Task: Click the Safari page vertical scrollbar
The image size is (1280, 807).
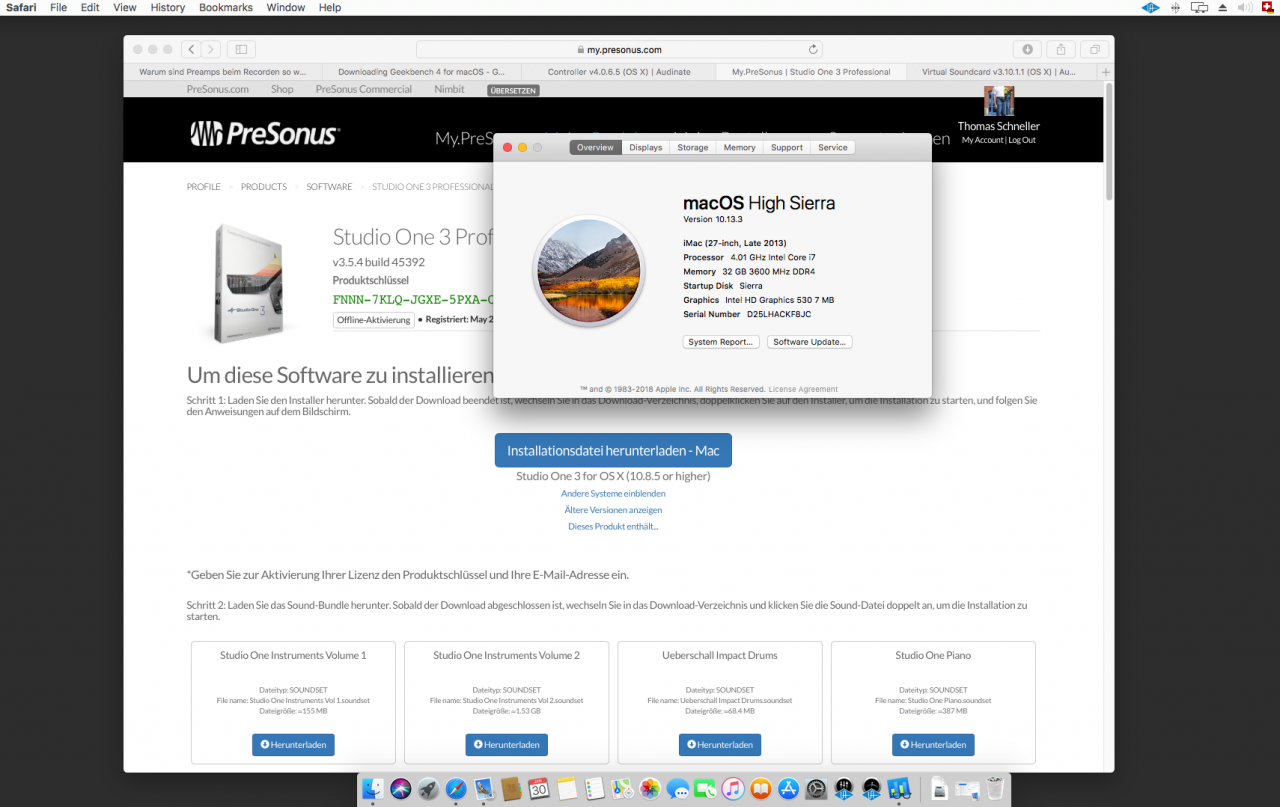Action: click(1108, 141)
